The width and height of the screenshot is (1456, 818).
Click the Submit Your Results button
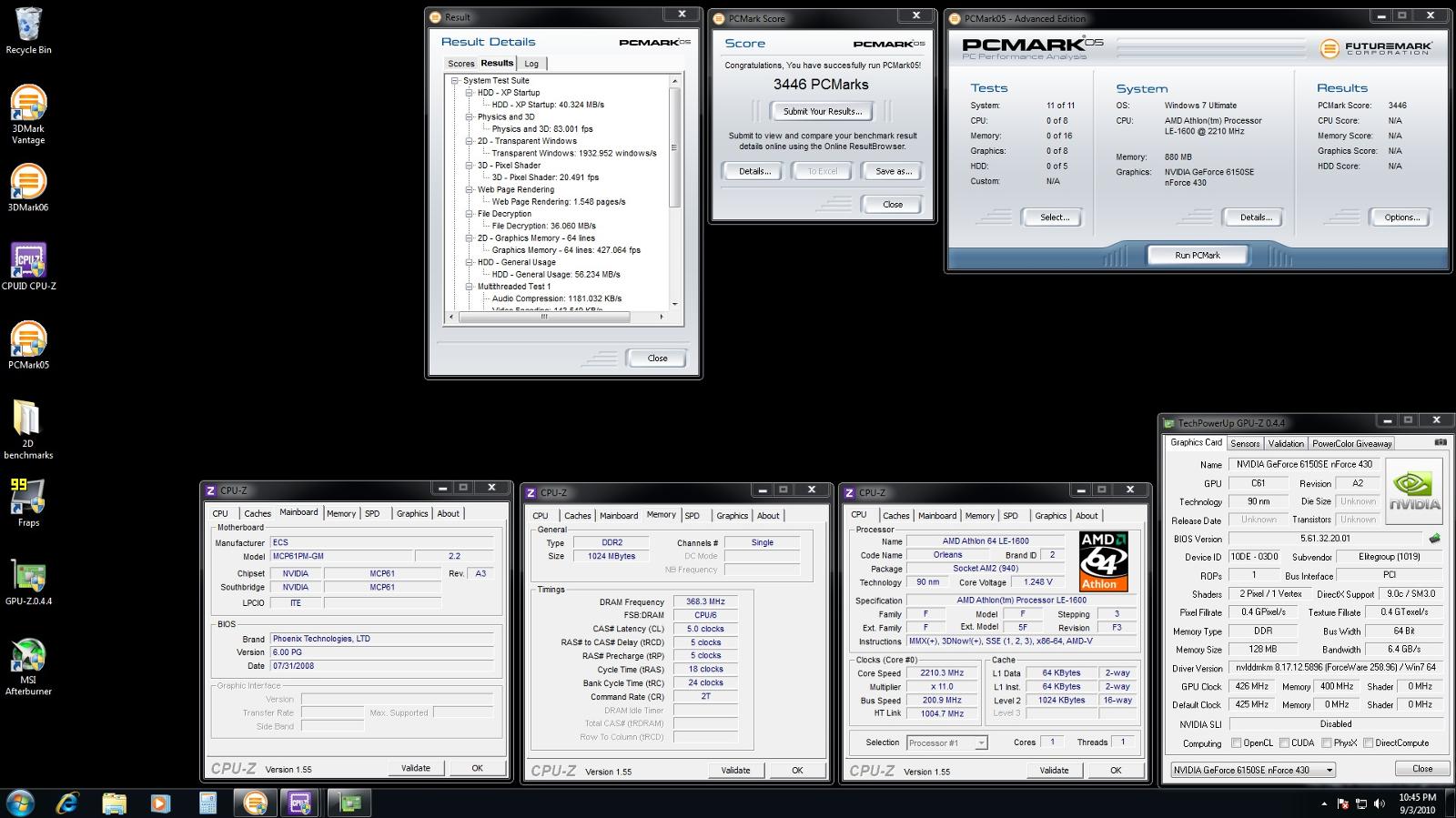point(823,111)
